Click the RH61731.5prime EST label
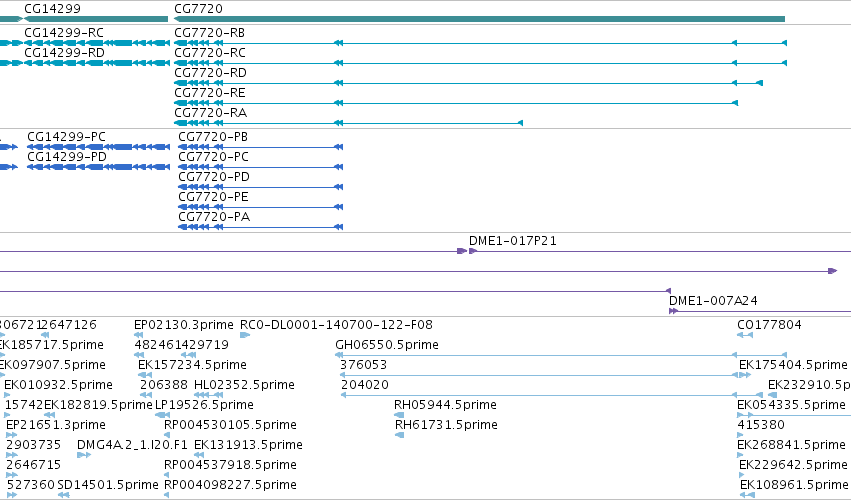The image size is (851, 500). (446, 426)
